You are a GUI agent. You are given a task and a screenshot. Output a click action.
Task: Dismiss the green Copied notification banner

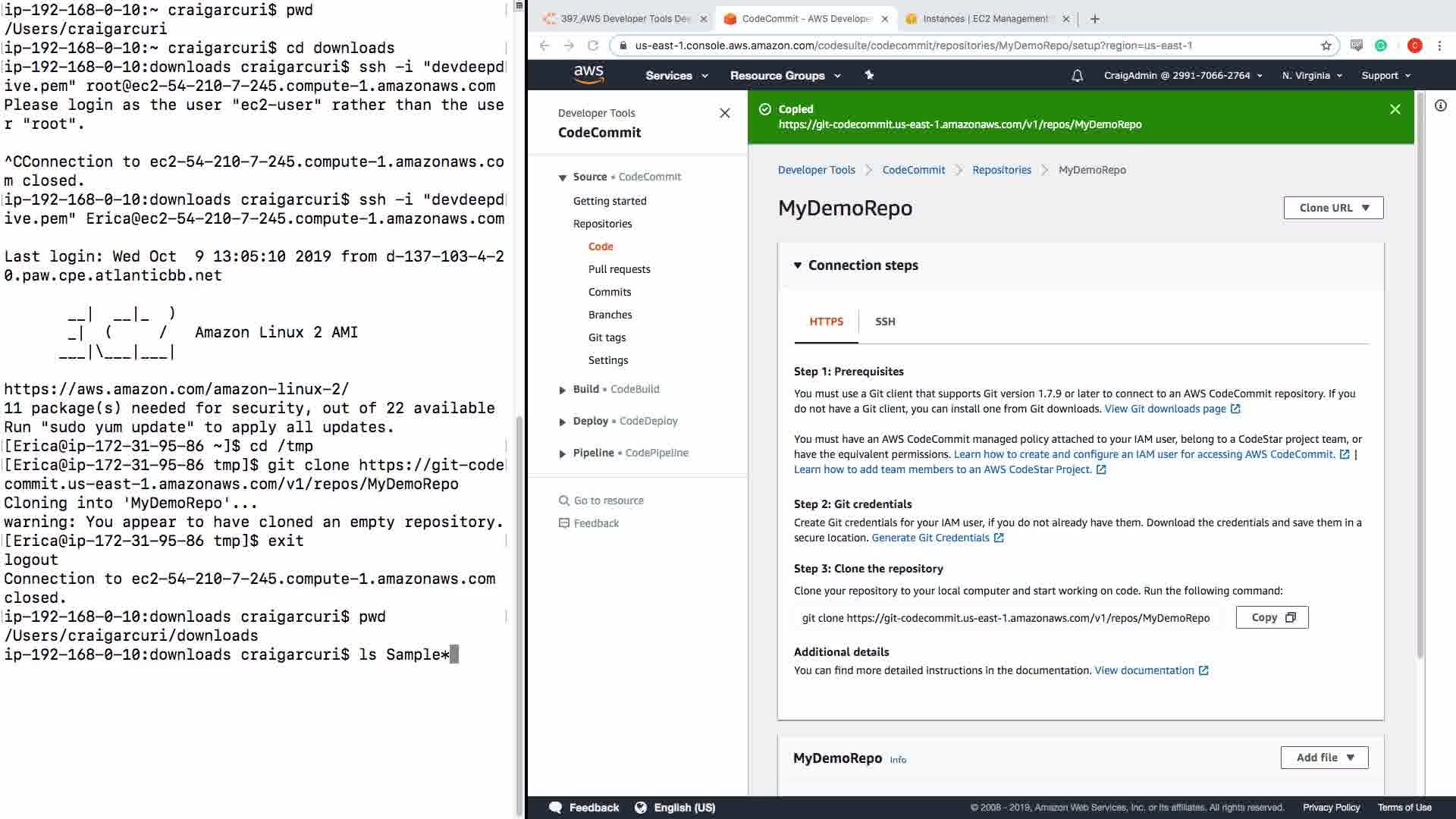(x=1395, y=109)
